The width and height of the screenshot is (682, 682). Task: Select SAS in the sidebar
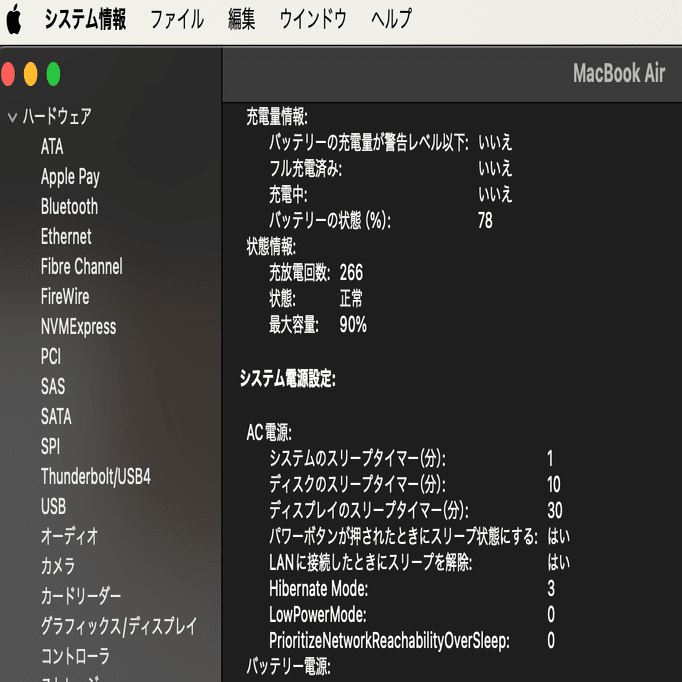pos(53,387)
